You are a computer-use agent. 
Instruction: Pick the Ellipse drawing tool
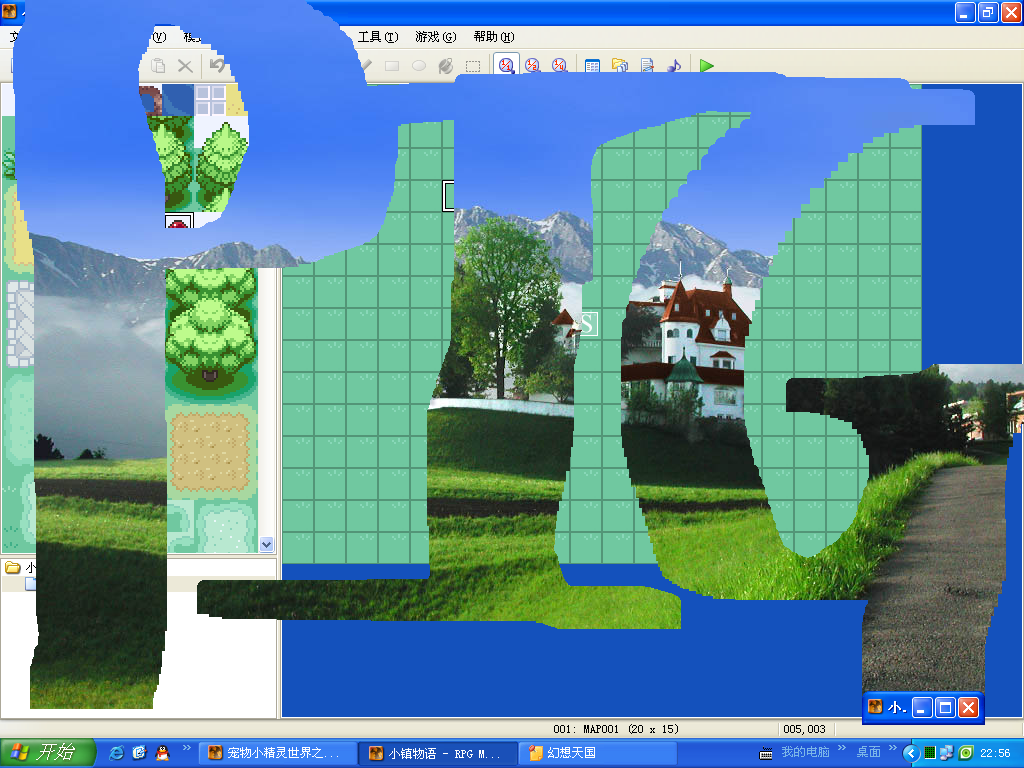pyautogui.click(x=419, y=65)
